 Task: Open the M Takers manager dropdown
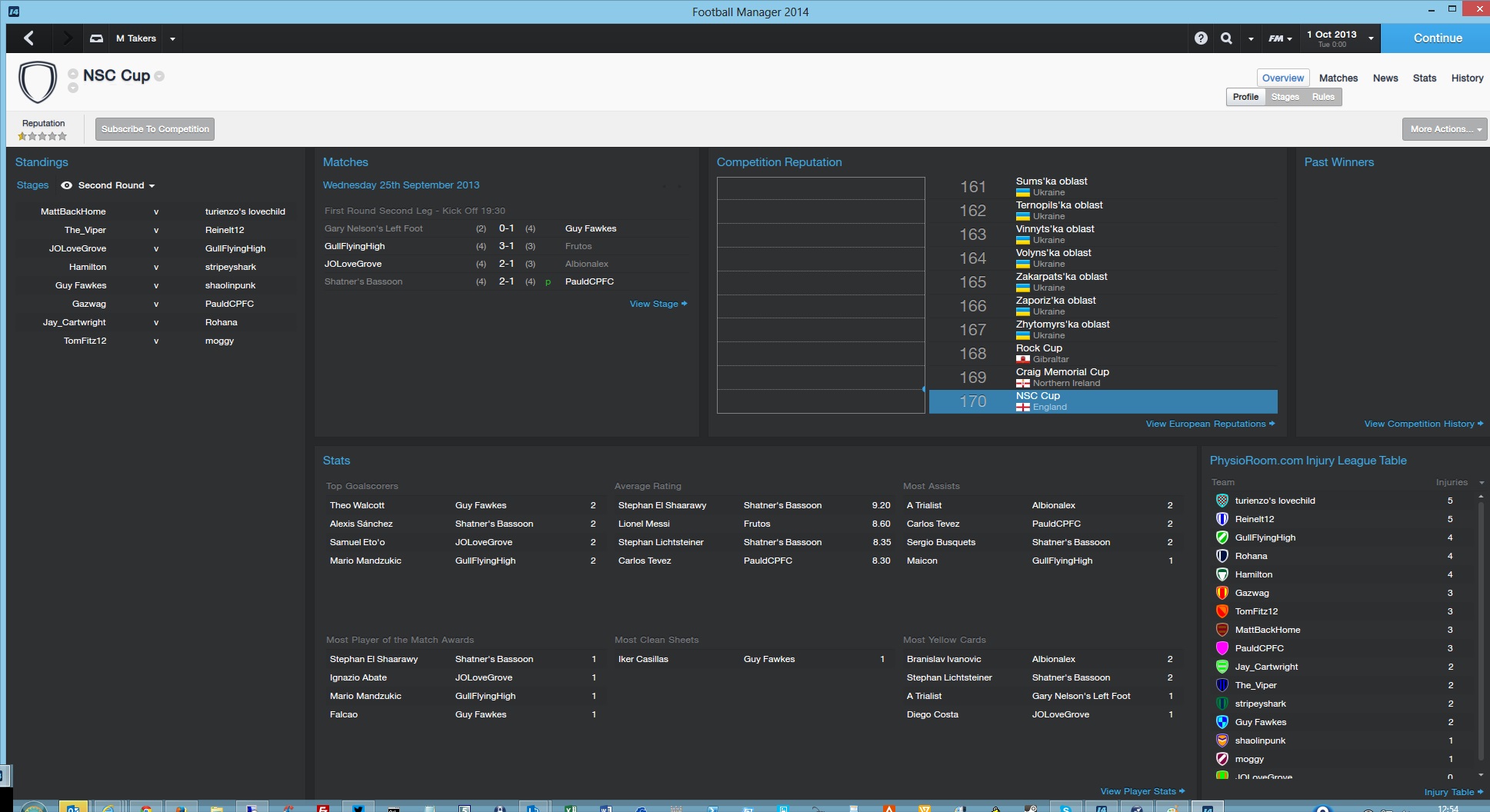[x=172, y=38]
